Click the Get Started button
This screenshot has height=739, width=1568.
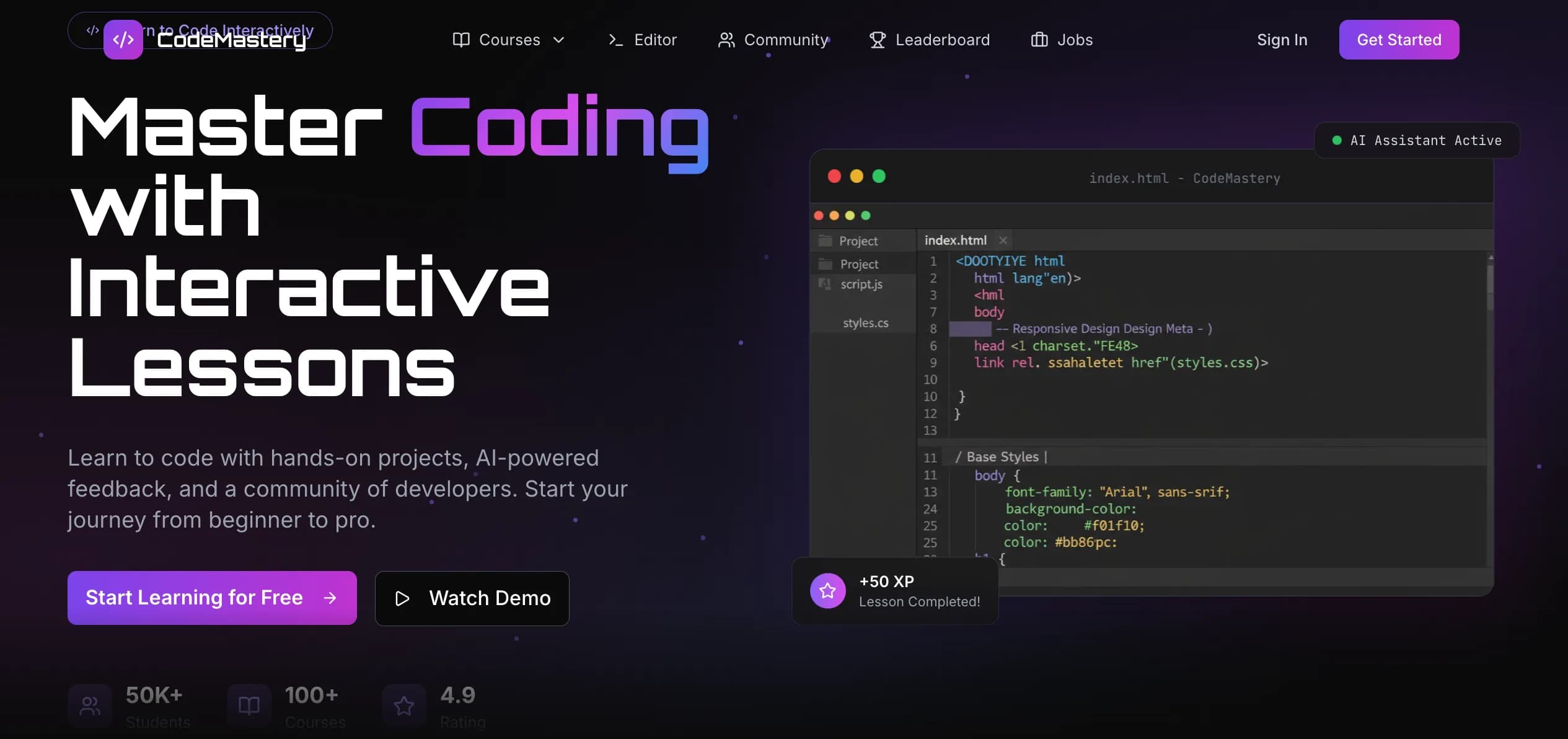[x=1399, y=39]
